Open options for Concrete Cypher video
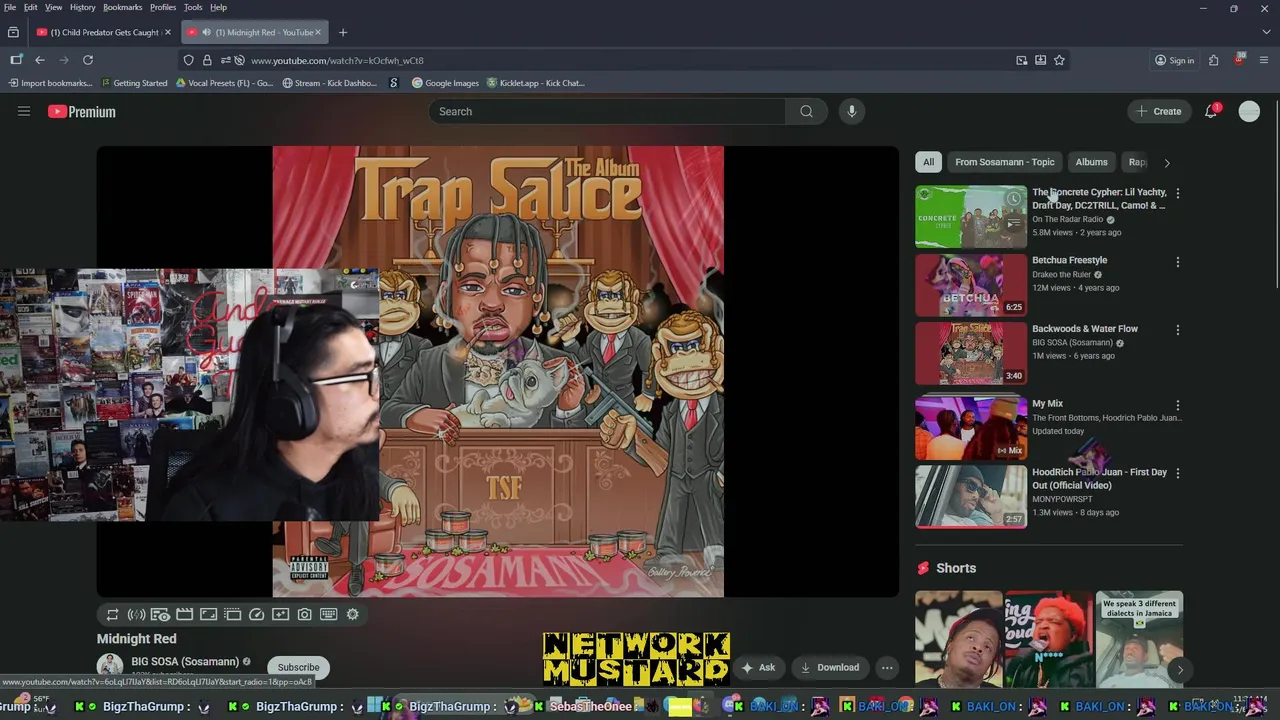1280x720 pixels. click(1178, 193)
